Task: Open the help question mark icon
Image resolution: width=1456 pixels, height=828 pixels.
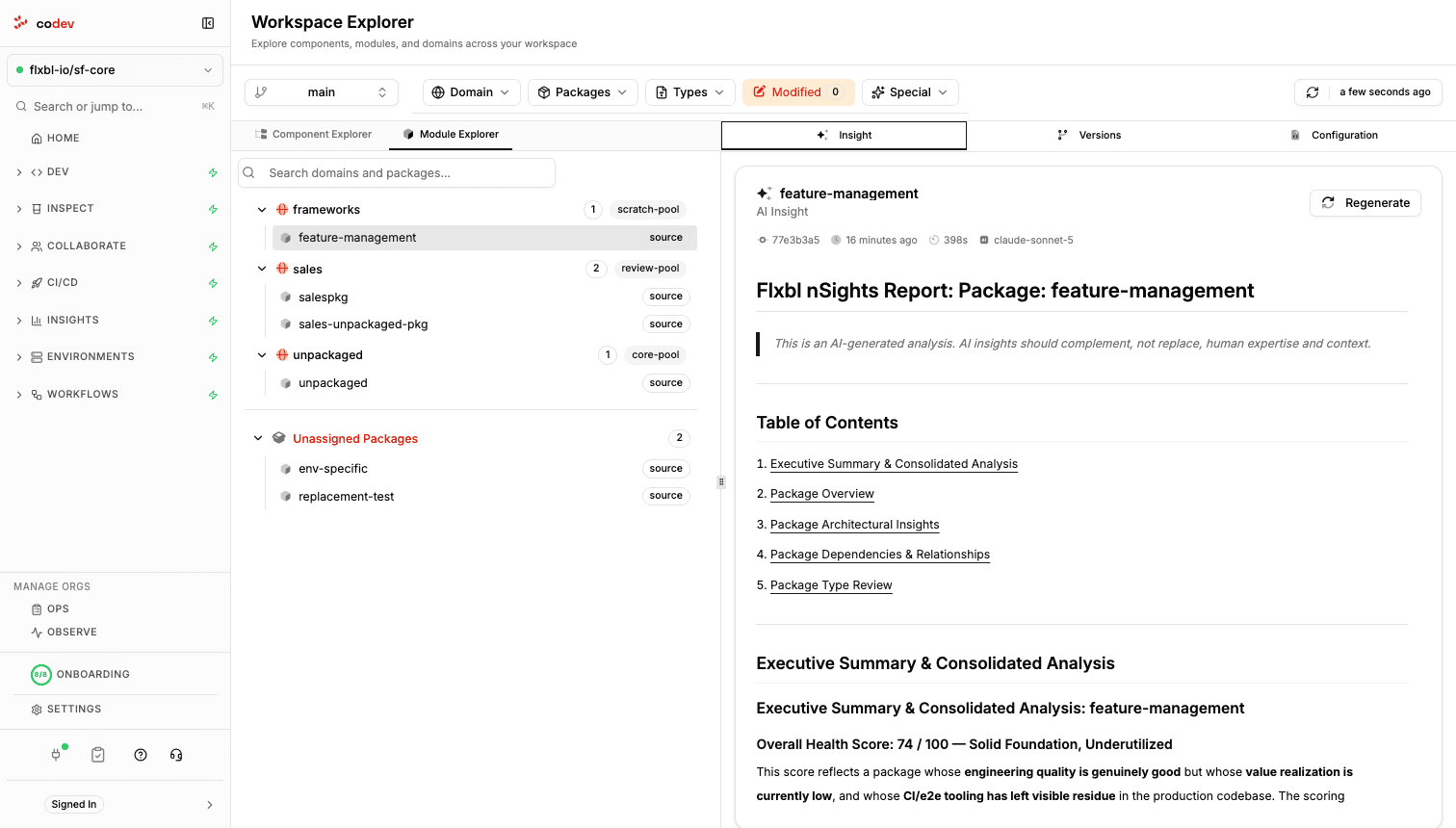Action: (x=141, y=755)
